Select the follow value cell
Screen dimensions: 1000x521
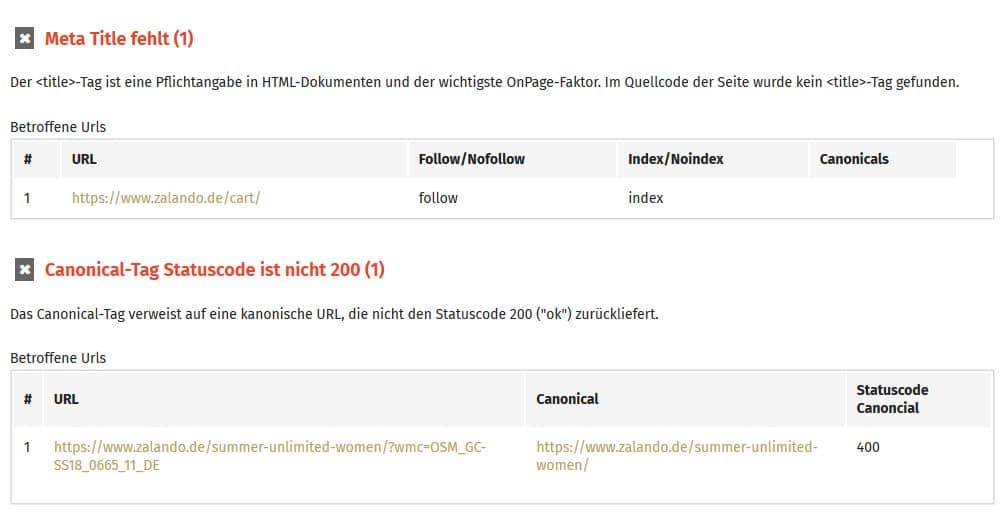438,198
